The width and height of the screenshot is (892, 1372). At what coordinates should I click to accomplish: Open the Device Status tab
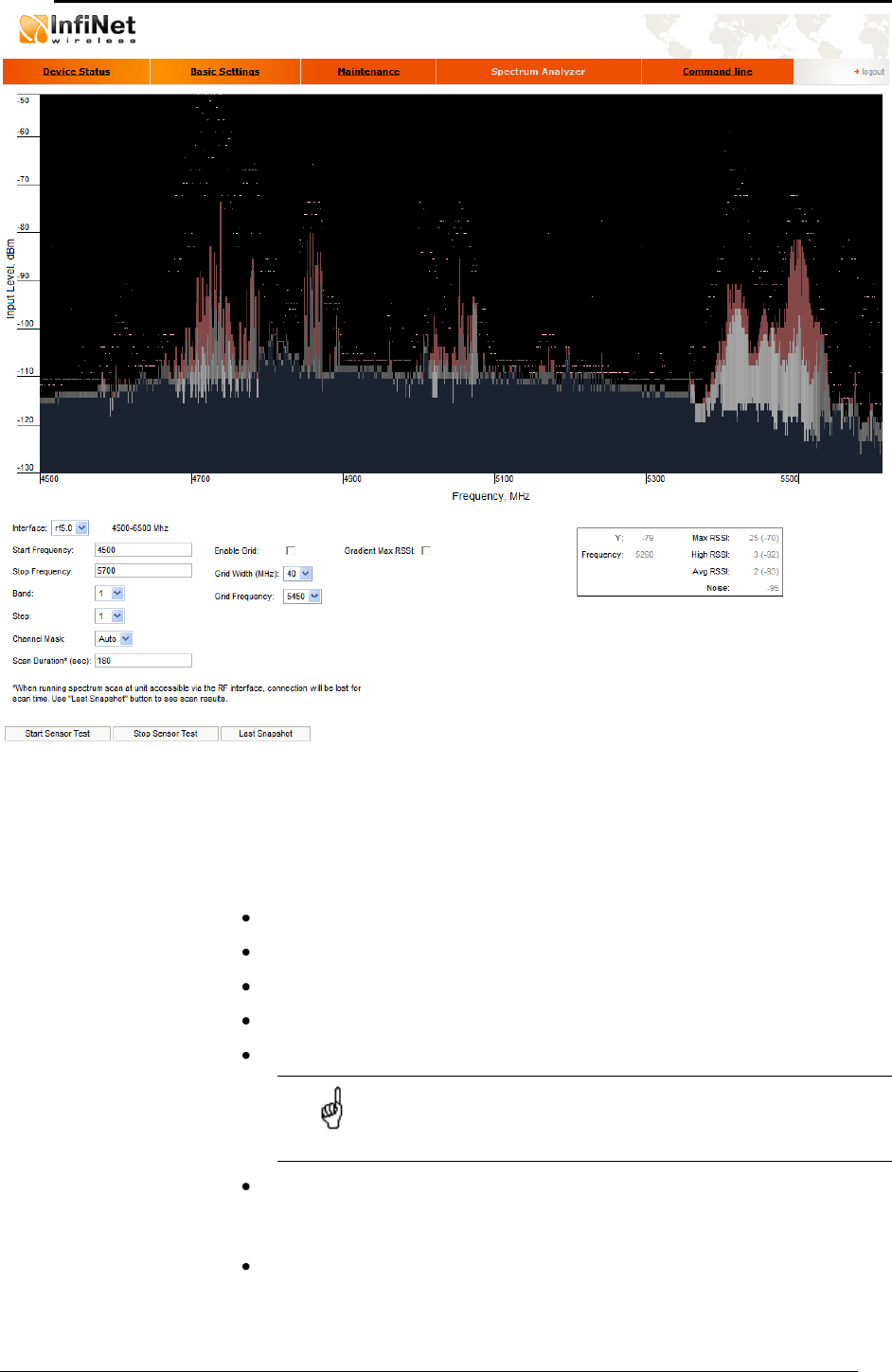pyautogui.click(x=76, y=72)
